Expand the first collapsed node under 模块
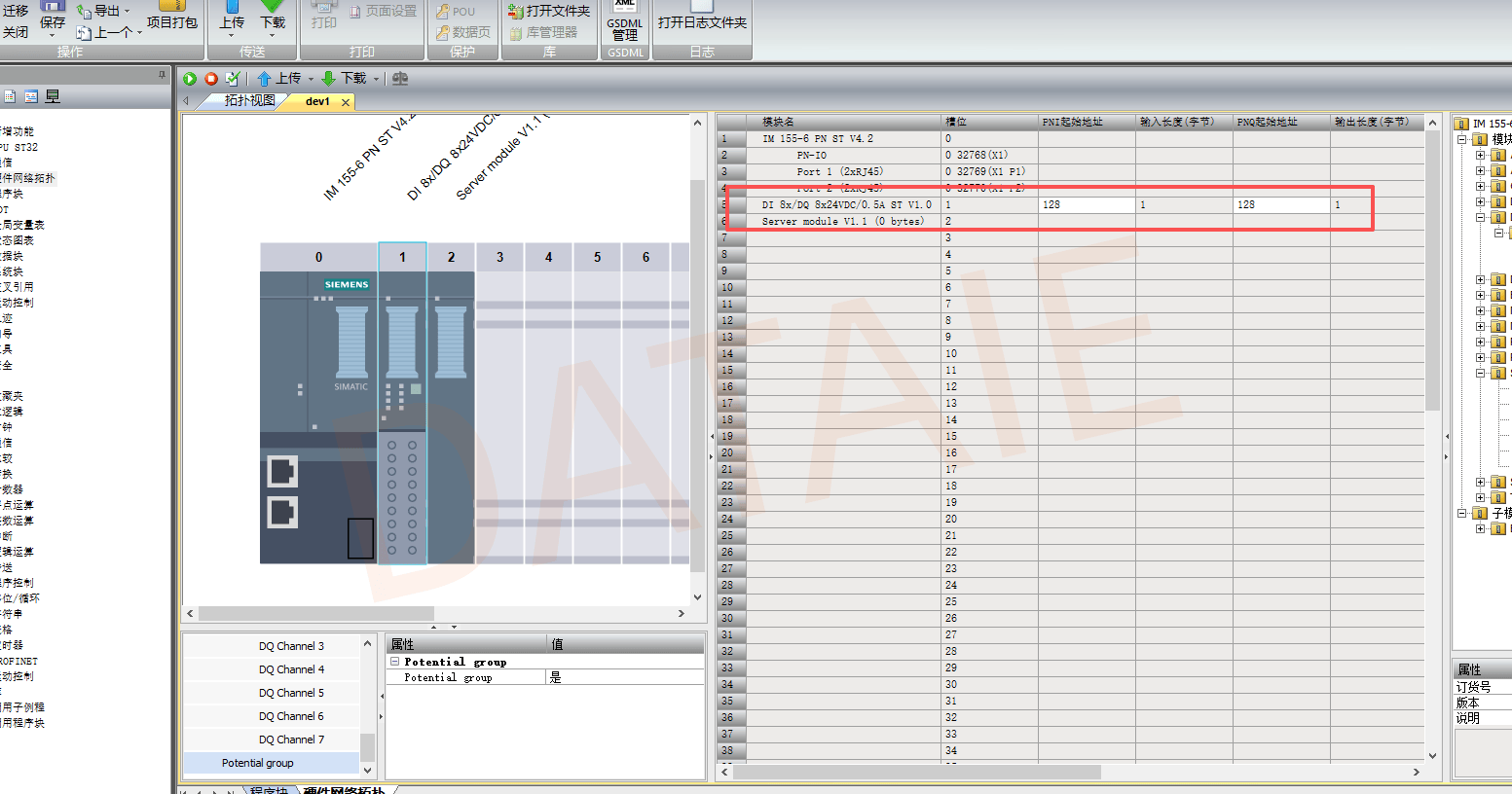 [1480, 155]
